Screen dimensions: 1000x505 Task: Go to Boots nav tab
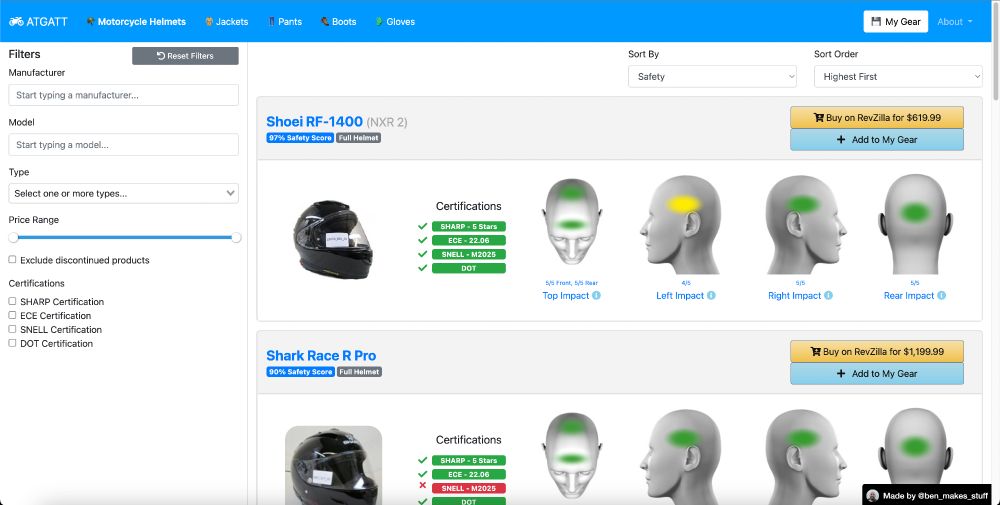click(x=339, y=22)
